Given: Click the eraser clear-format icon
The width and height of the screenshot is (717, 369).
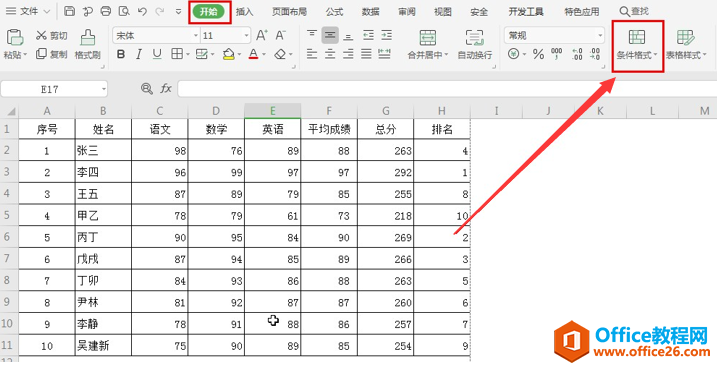Looking at the screenshot, I should tap(280, 54).
